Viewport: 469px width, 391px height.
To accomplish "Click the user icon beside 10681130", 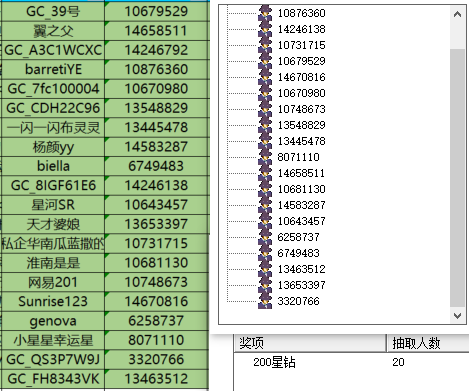I will 265,189.
